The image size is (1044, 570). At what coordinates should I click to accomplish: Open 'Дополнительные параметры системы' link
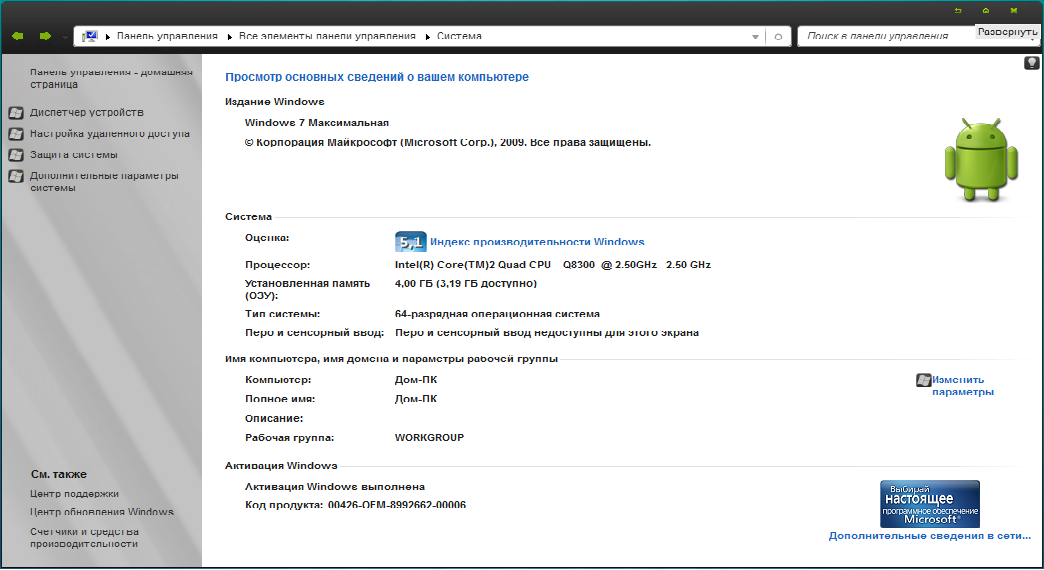pyautogui.click(x=104, y=182)
